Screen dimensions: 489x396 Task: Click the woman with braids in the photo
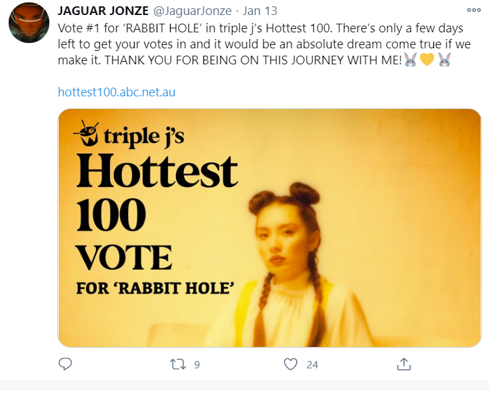[x=287, y=265]
